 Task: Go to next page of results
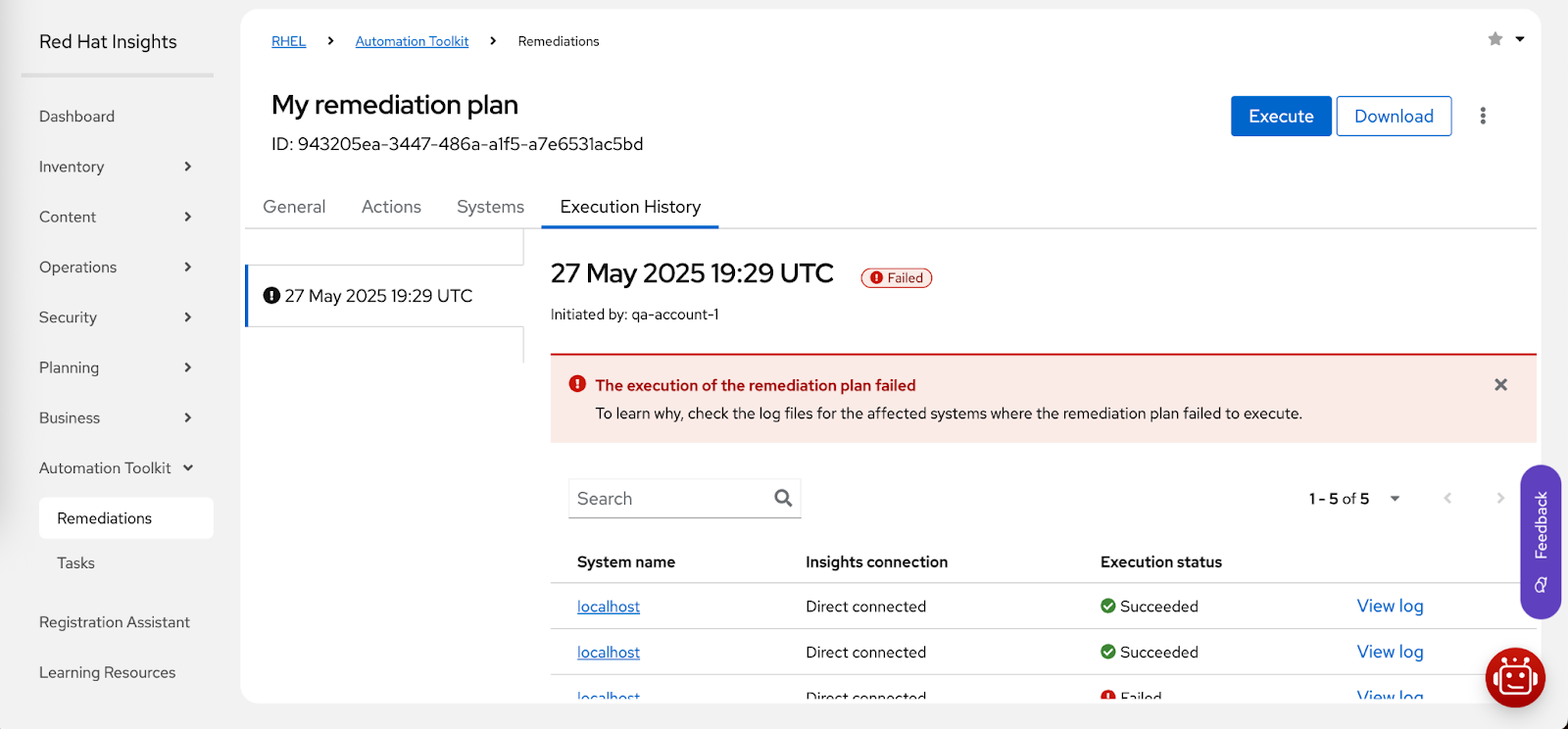(1499, 499)
